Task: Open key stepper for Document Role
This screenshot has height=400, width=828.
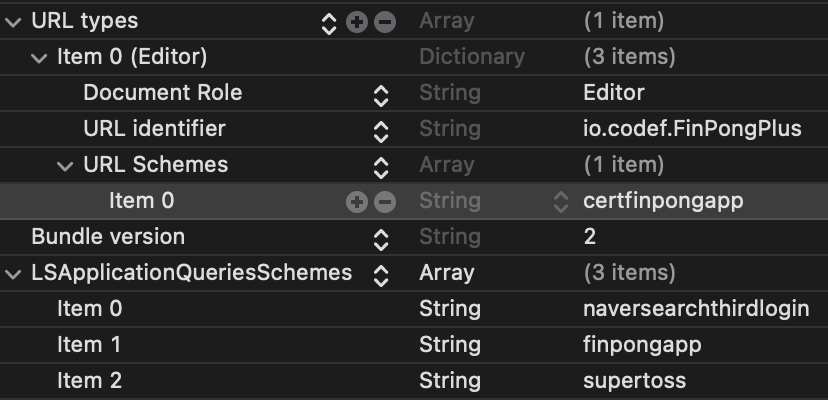Action: point(381,96)
